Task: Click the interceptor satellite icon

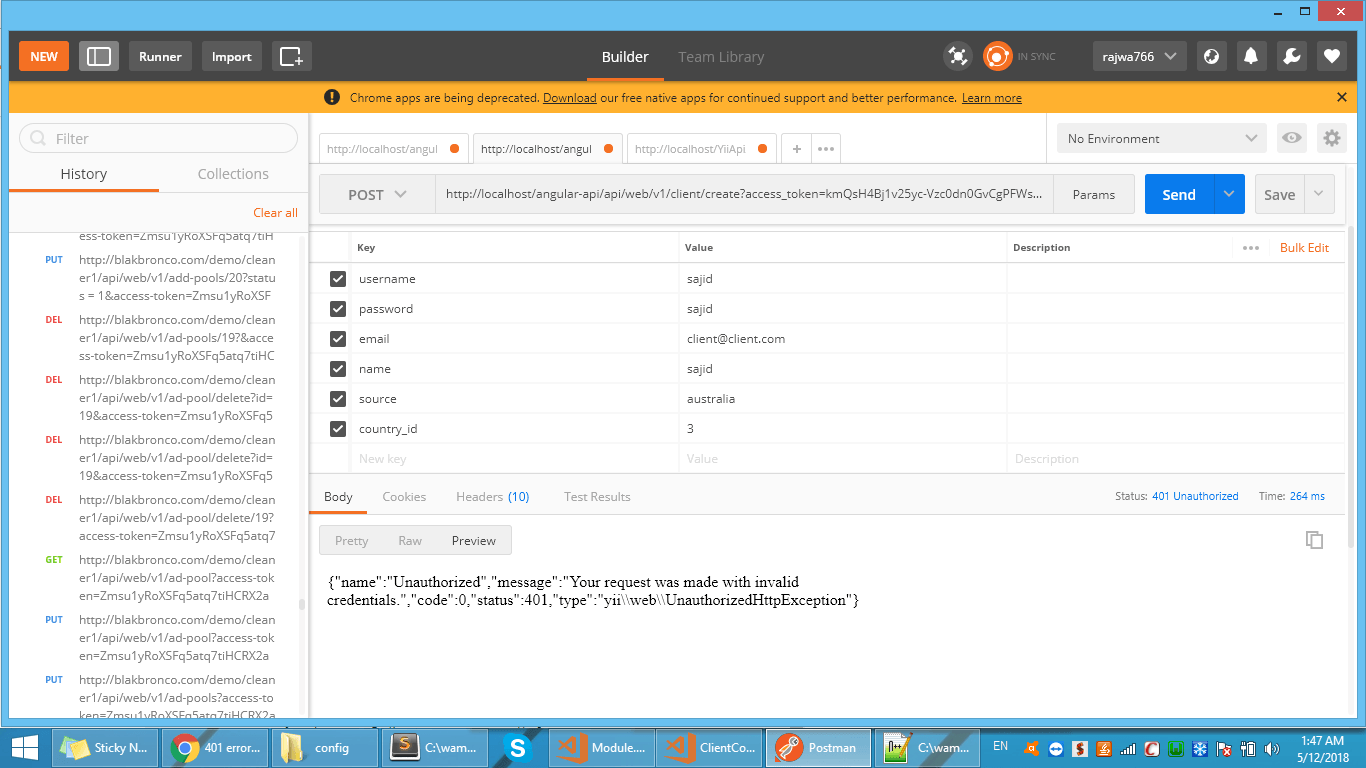Action: 957,57
